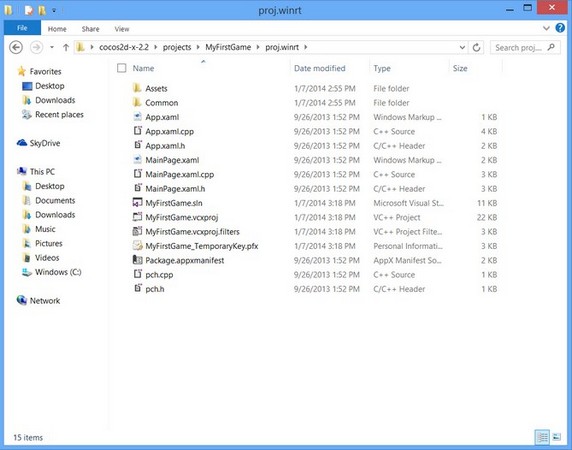Click the search magnifier icon
Screen dimensions: 572x450
551,47
